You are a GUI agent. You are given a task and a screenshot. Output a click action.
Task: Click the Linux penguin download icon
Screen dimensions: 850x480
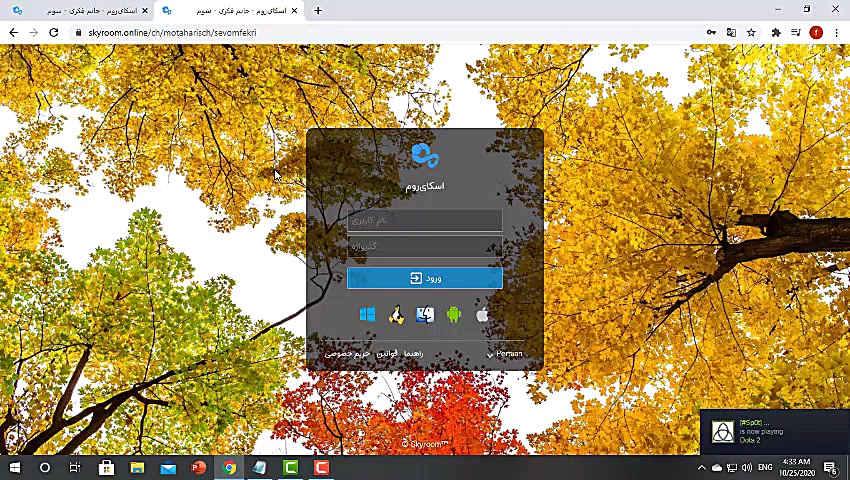[396, 315]
